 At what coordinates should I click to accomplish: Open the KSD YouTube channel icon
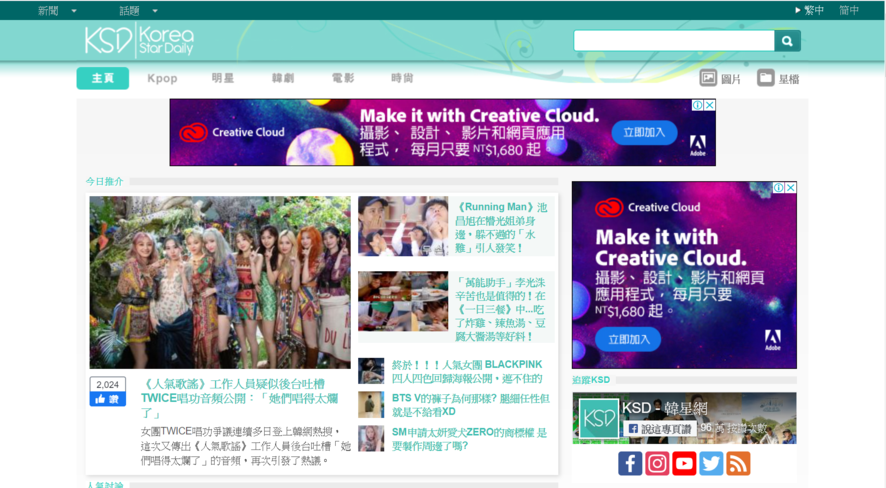coord(684,464)
